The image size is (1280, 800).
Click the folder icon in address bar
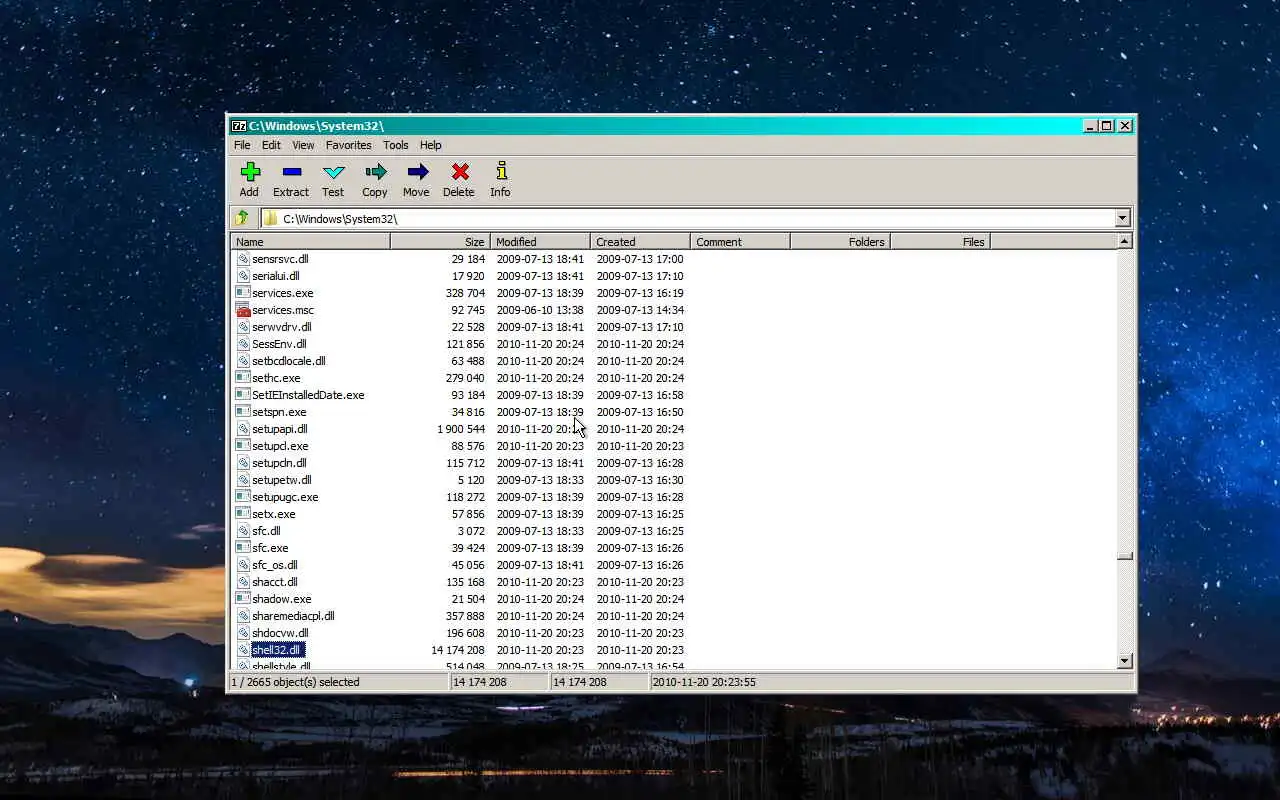click(270, 218)
